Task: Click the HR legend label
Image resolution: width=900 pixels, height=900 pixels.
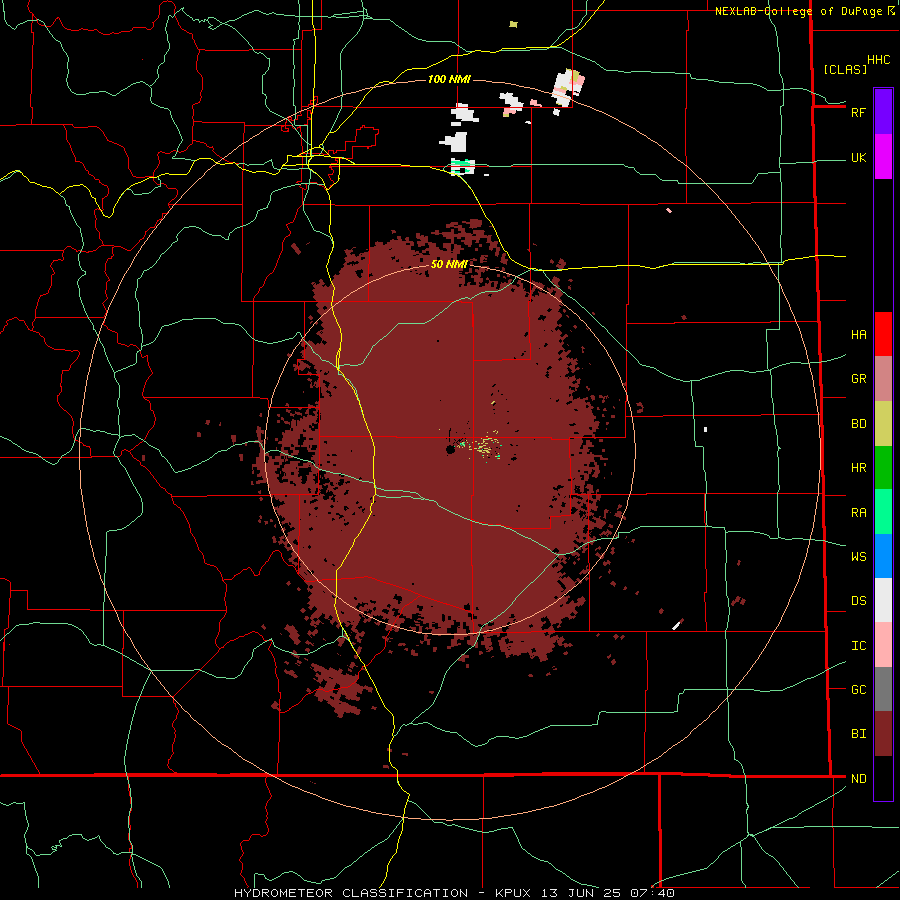Action: click(858, 468)
